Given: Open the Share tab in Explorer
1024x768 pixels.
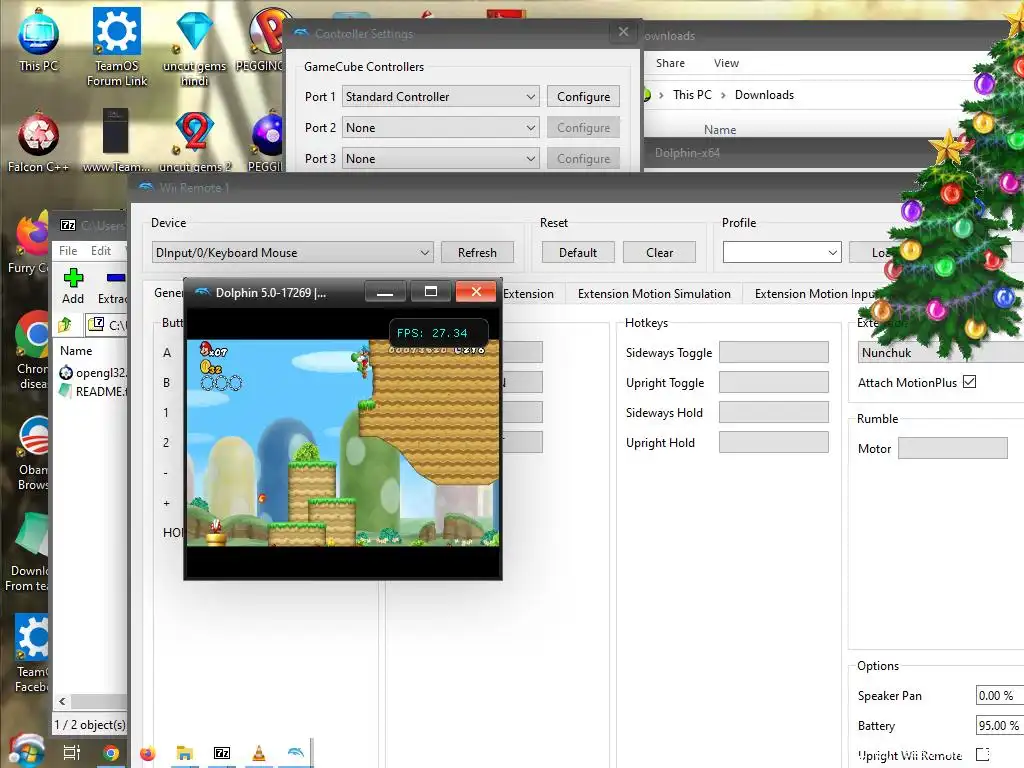Looking at the screenshot, I should coord(670,63).
